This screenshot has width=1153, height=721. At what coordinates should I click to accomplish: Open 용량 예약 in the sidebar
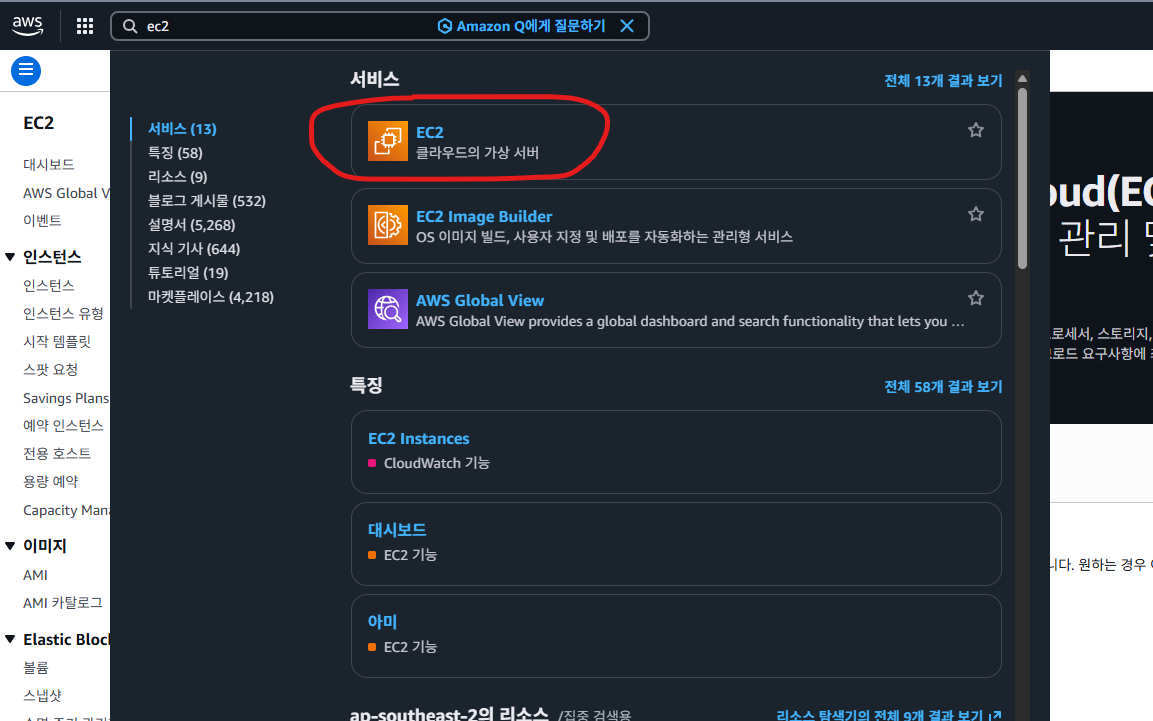pos(50,481)
